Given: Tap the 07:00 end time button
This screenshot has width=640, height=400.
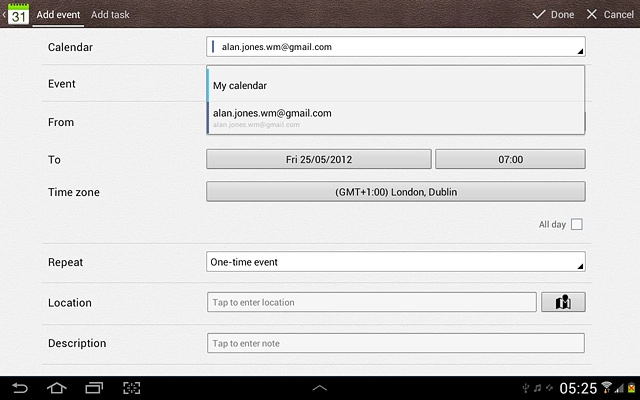Looking at the screenshot, I should click(x=510, y=159).
